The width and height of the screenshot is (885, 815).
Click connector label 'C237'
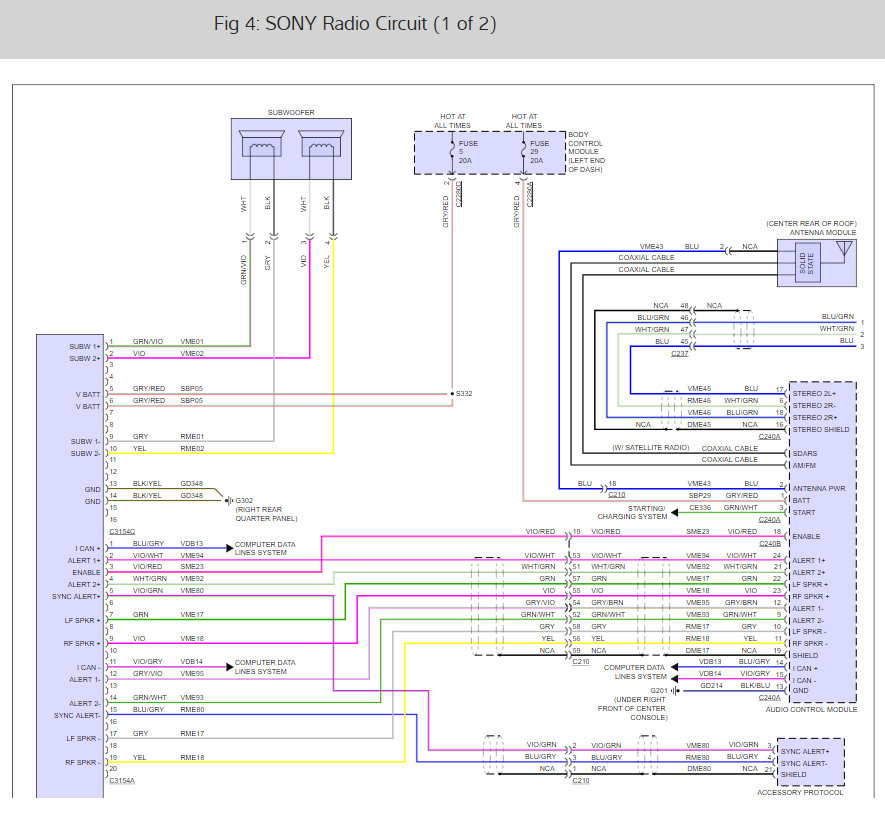pos(680,353)
